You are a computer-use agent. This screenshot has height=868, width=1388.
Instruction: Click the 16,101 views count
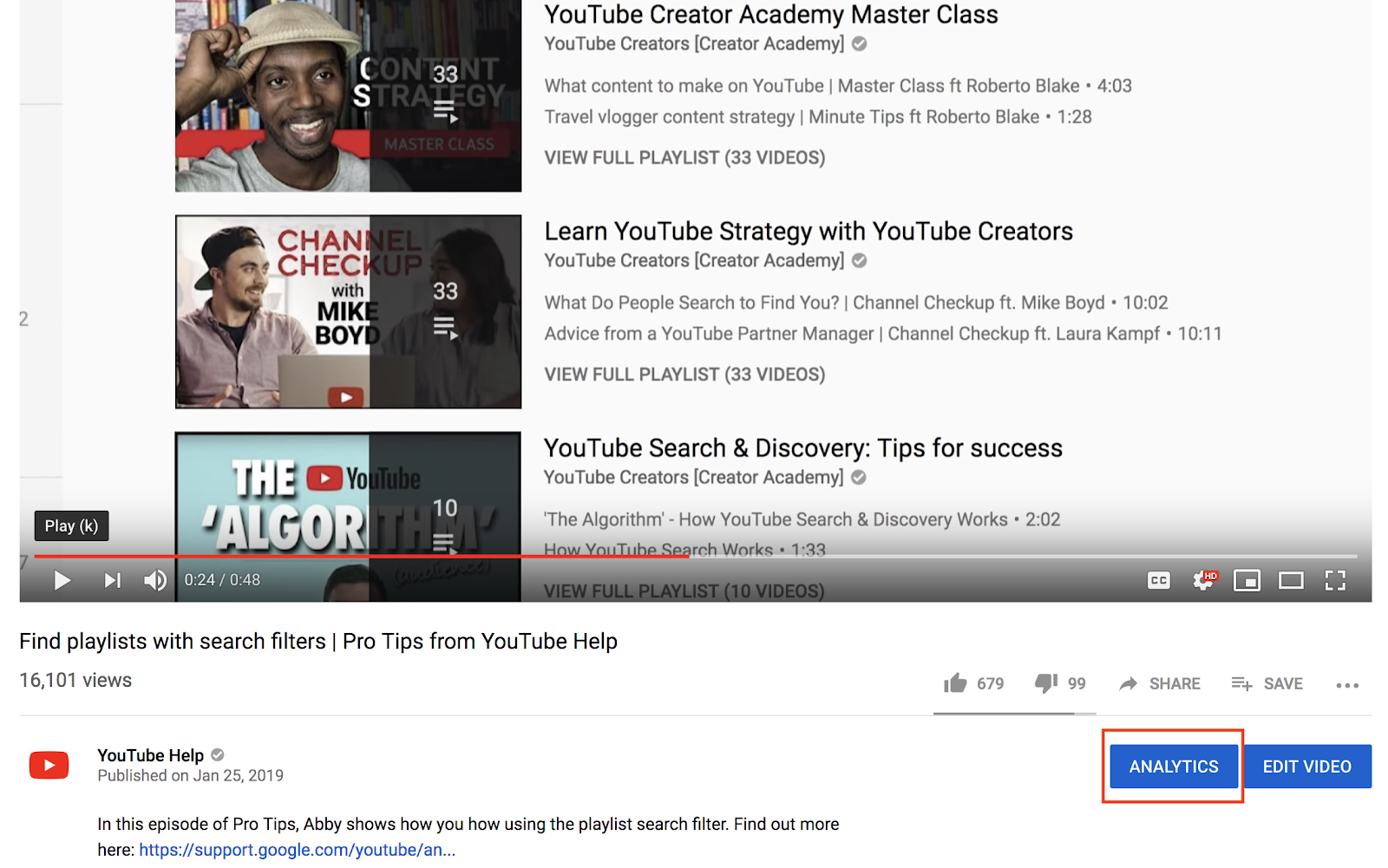tap(75, 680)
